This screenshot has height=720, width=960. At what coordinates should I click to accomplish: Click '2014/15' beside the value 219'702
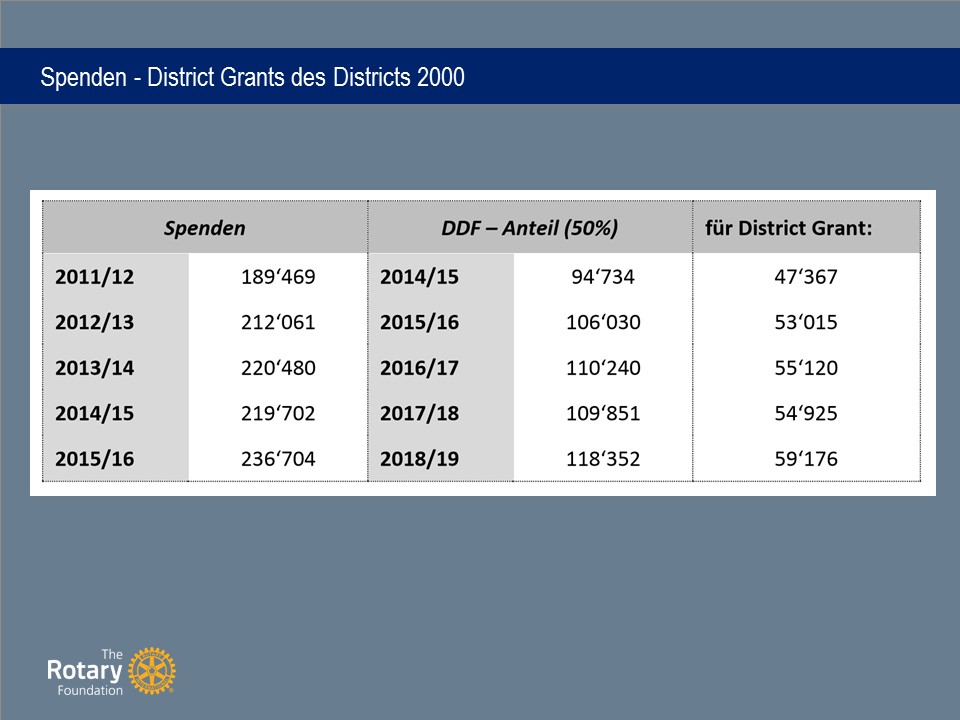[x=94, y=413]
